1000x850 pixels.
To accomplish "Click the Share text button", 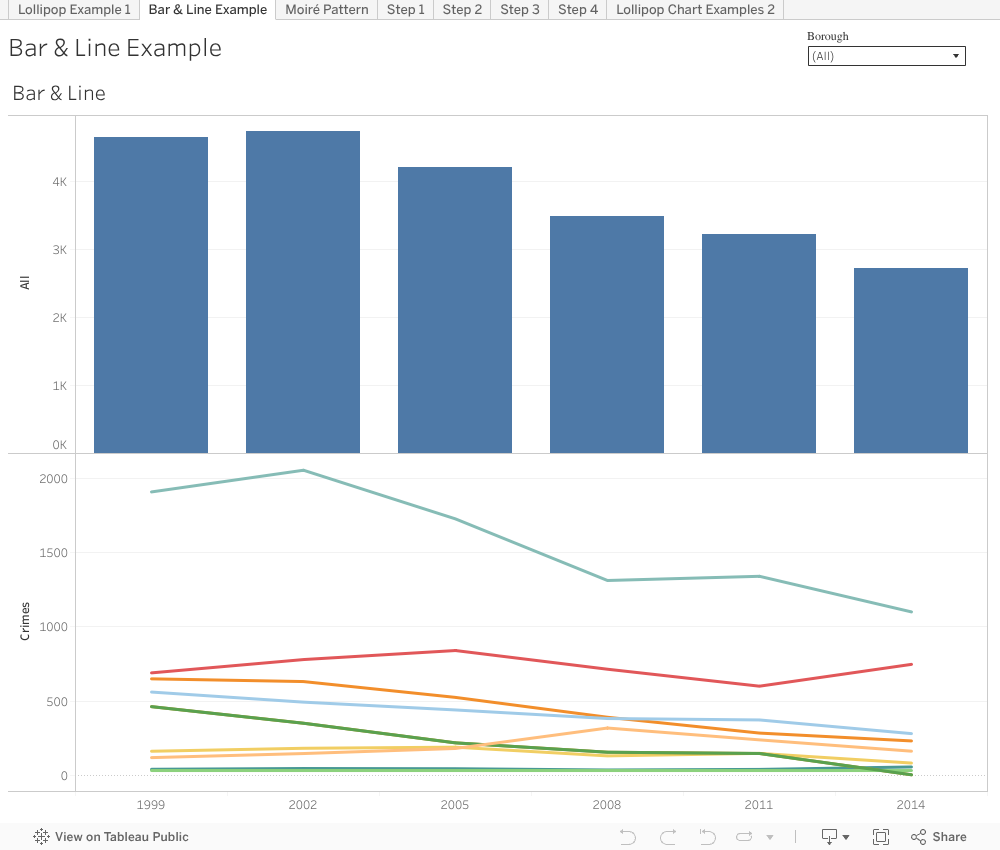I will tap(949, 837).
